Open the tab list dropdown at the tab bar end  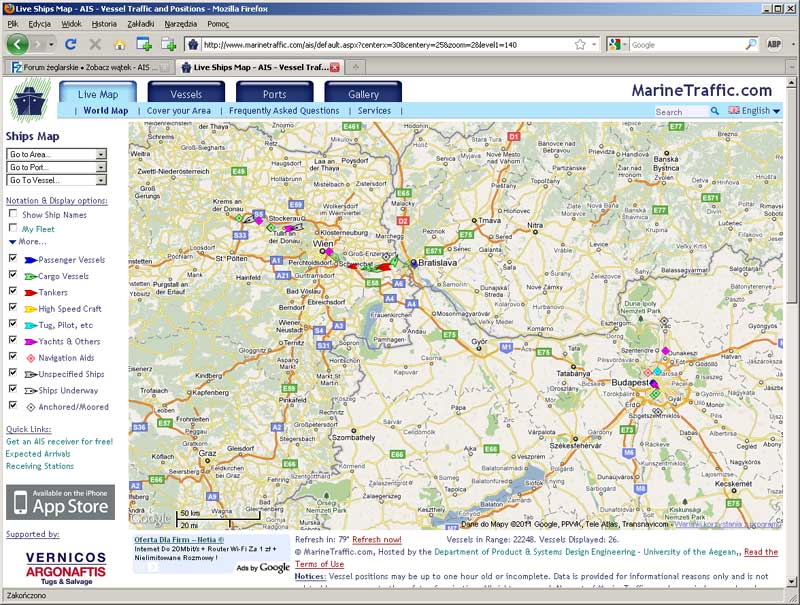tap(792, 67)
